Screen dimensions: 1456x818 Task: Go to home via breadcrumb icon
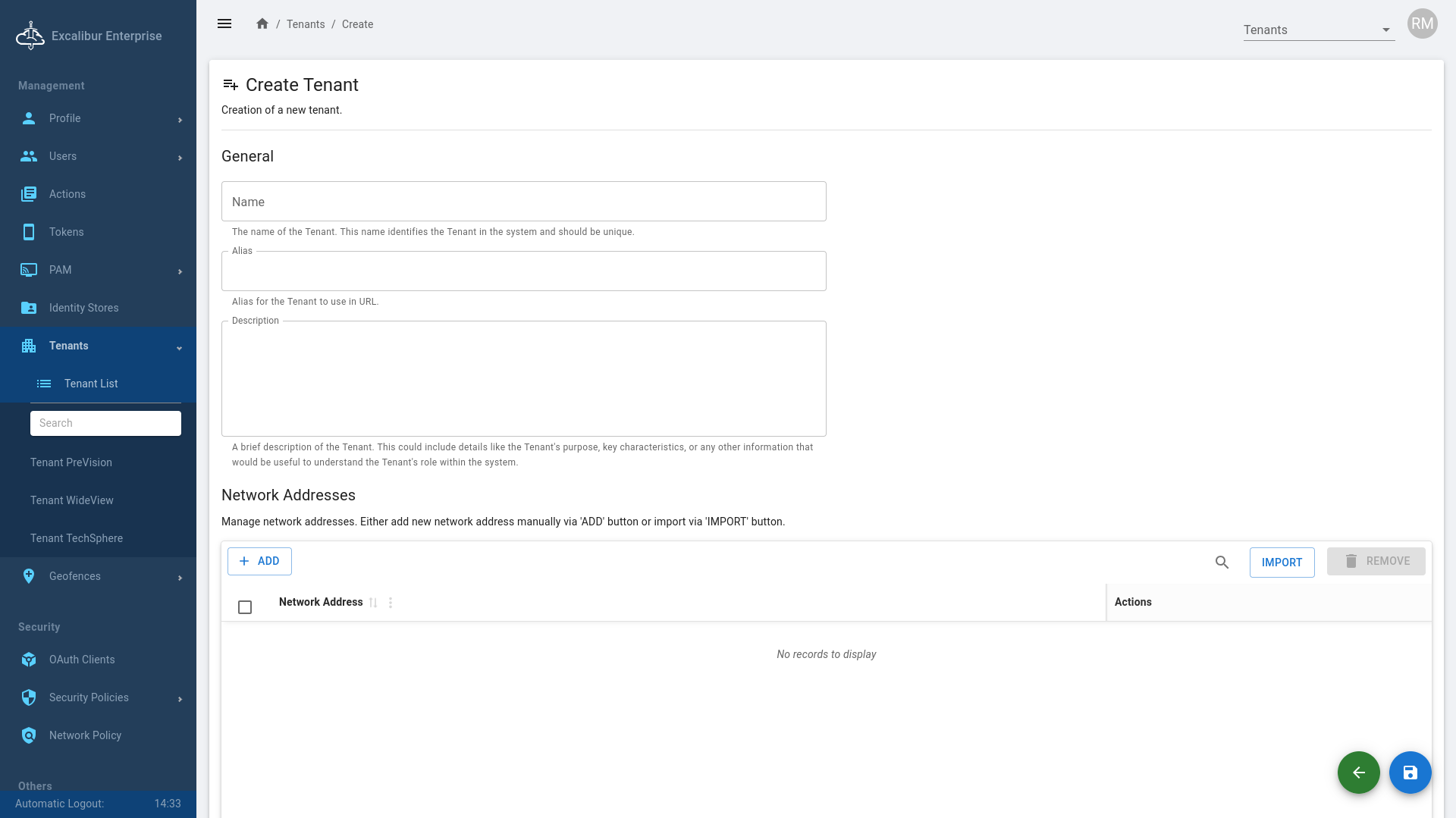(x=262, y=24)
